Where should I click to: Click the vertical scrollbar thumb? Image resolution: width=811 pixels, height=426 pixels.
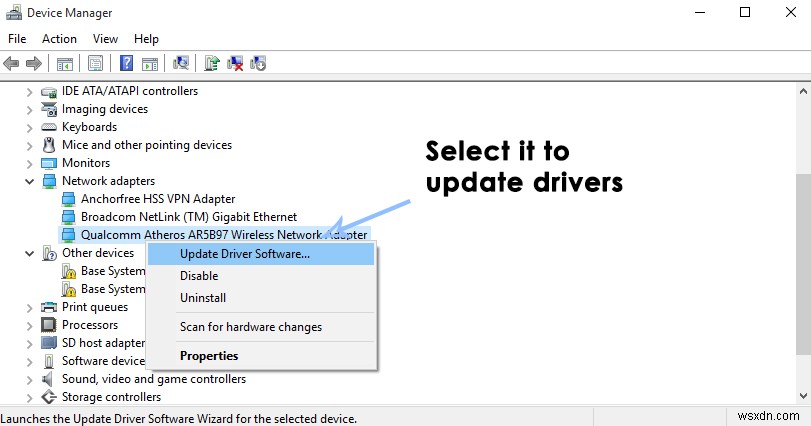click(x=803, y=264)
